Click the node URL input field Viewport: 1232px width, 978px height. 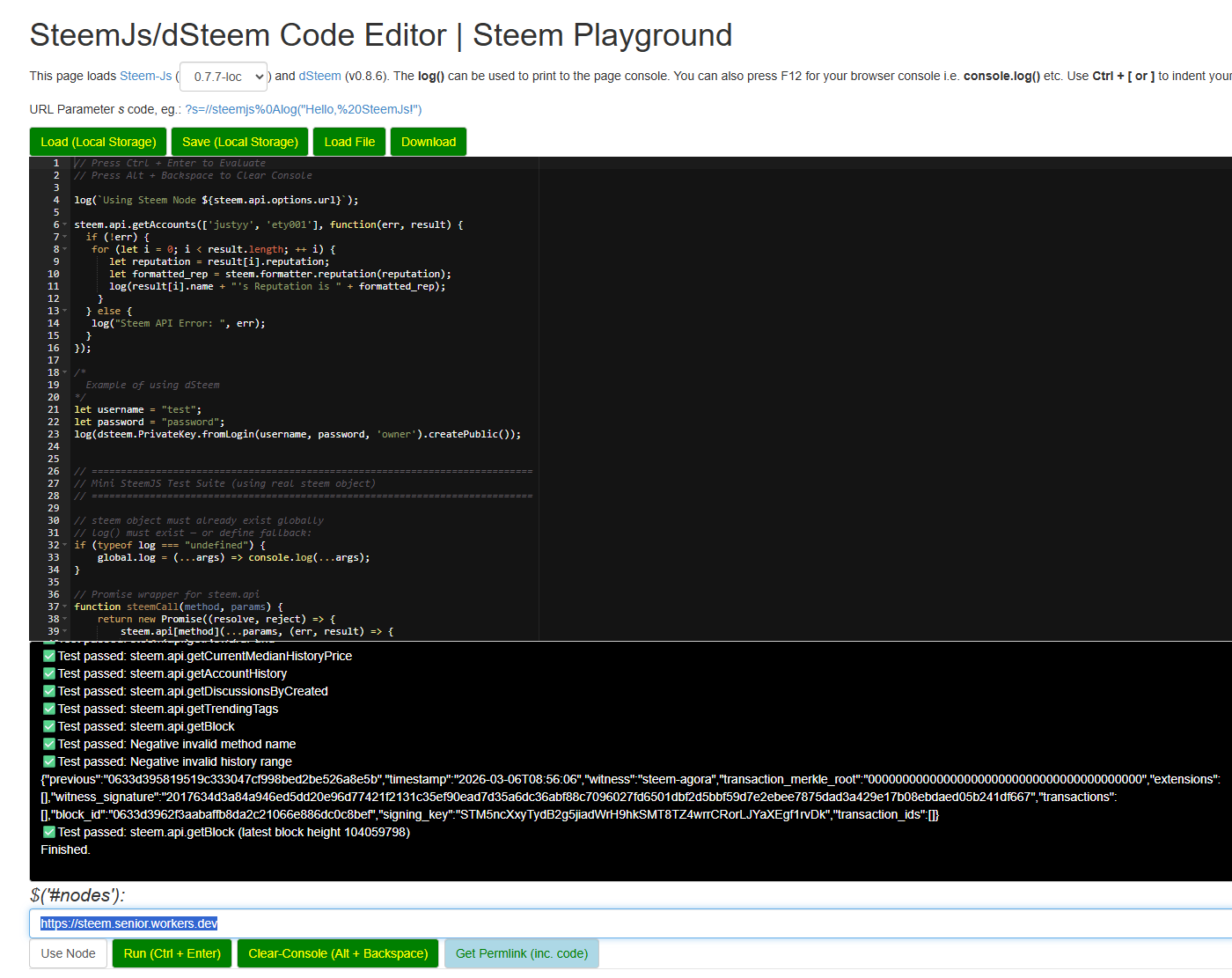tap(631, 923)
